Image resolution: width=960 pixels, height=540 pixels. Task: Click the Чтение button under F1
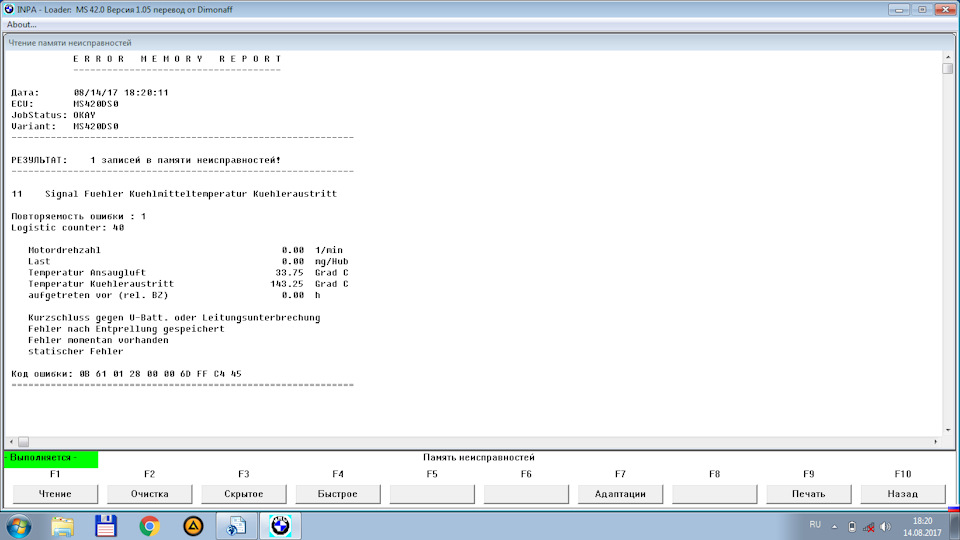(55, 493)
